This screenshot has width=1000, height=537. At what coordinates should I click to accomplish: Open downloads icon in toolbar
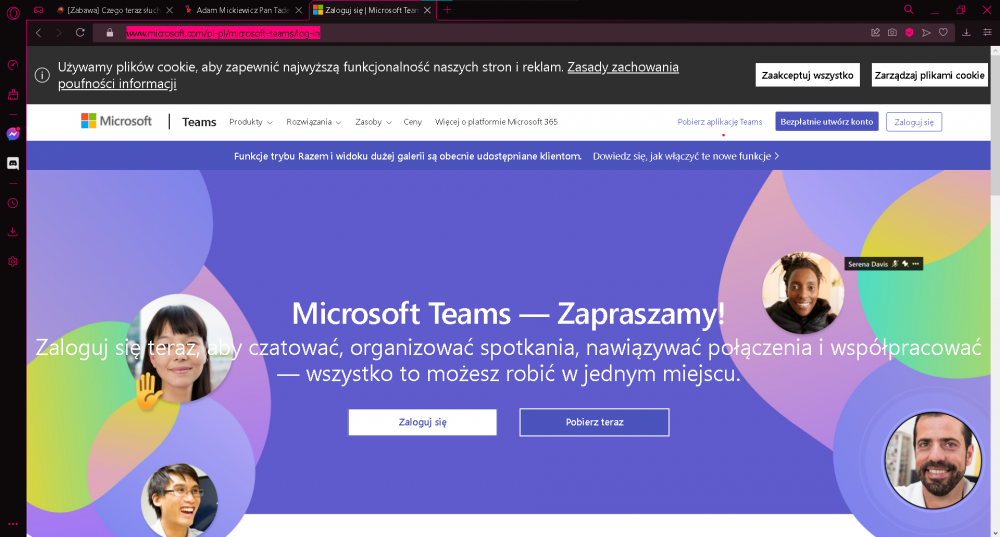[x=966, y=33]
